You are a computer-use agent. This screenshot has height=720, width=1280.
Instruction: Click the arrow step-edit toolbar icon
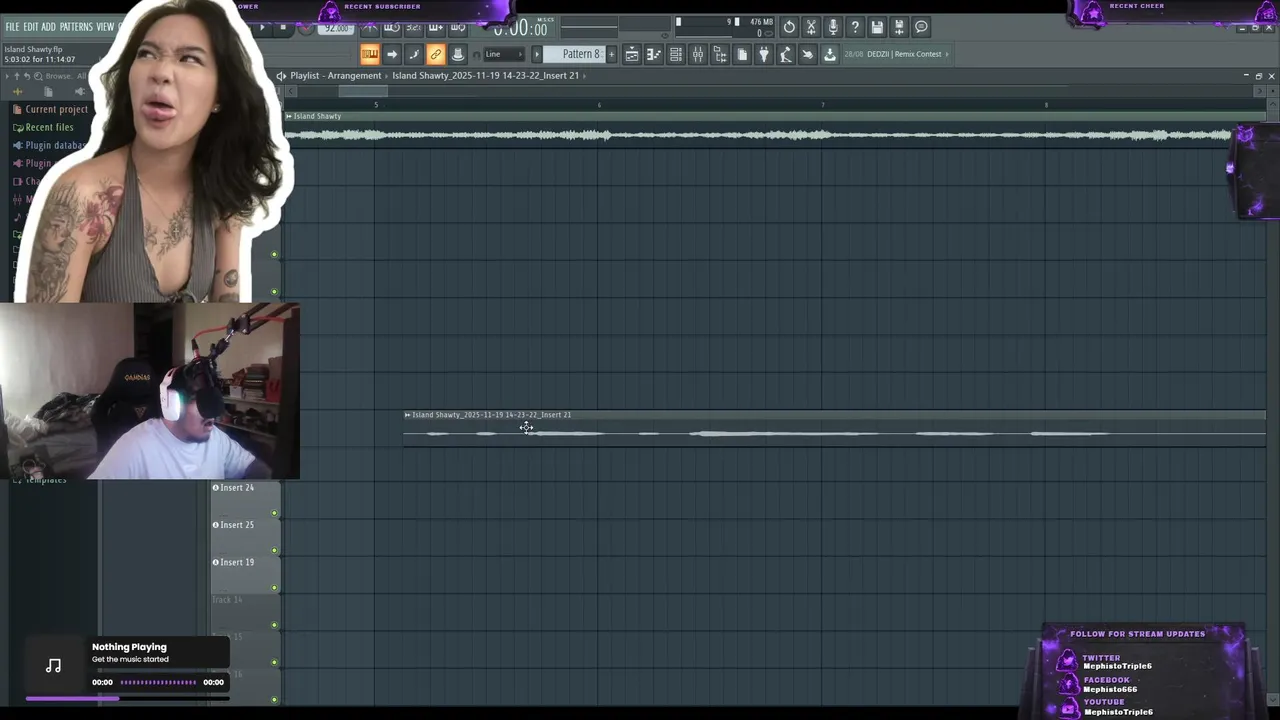392,54
